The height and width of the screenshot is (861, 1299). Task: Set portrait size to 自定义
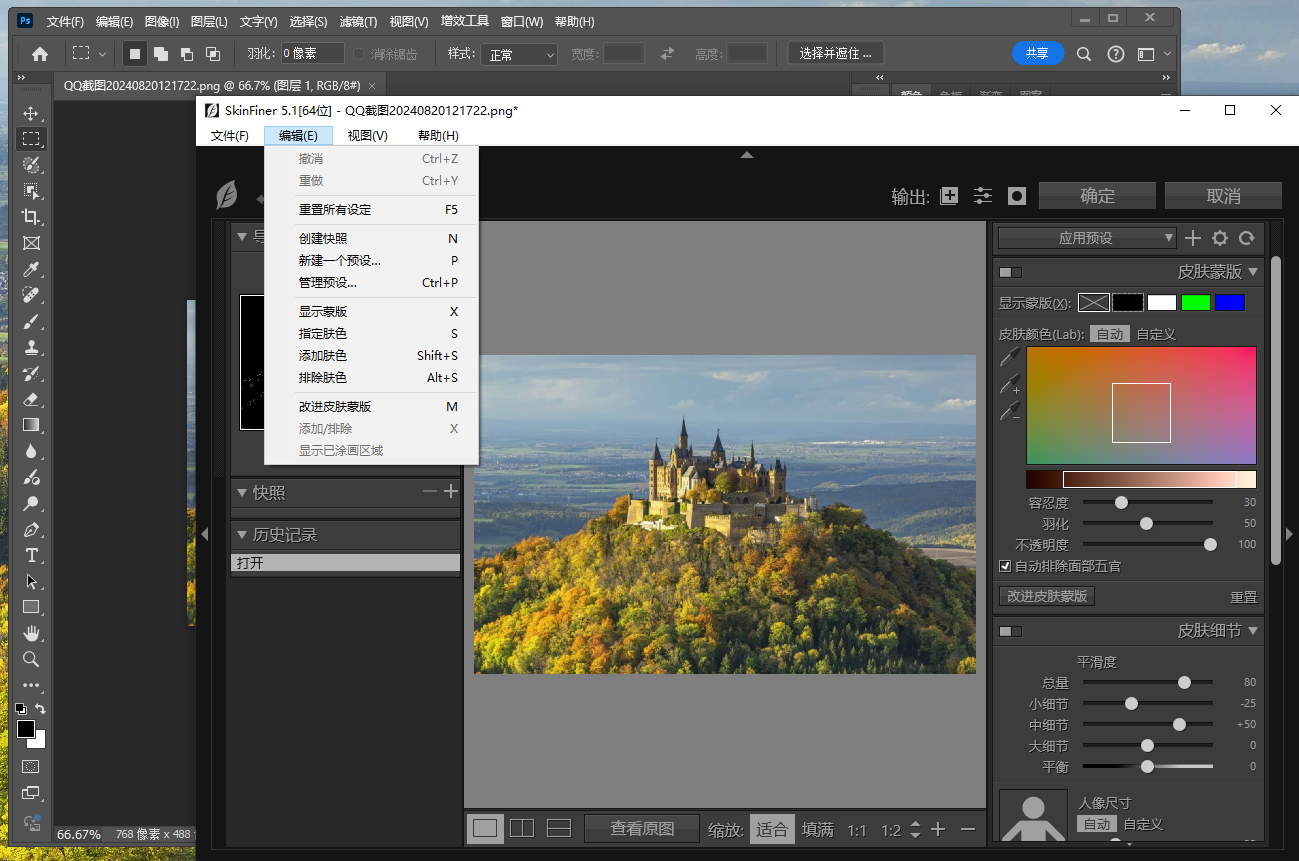1143,824
